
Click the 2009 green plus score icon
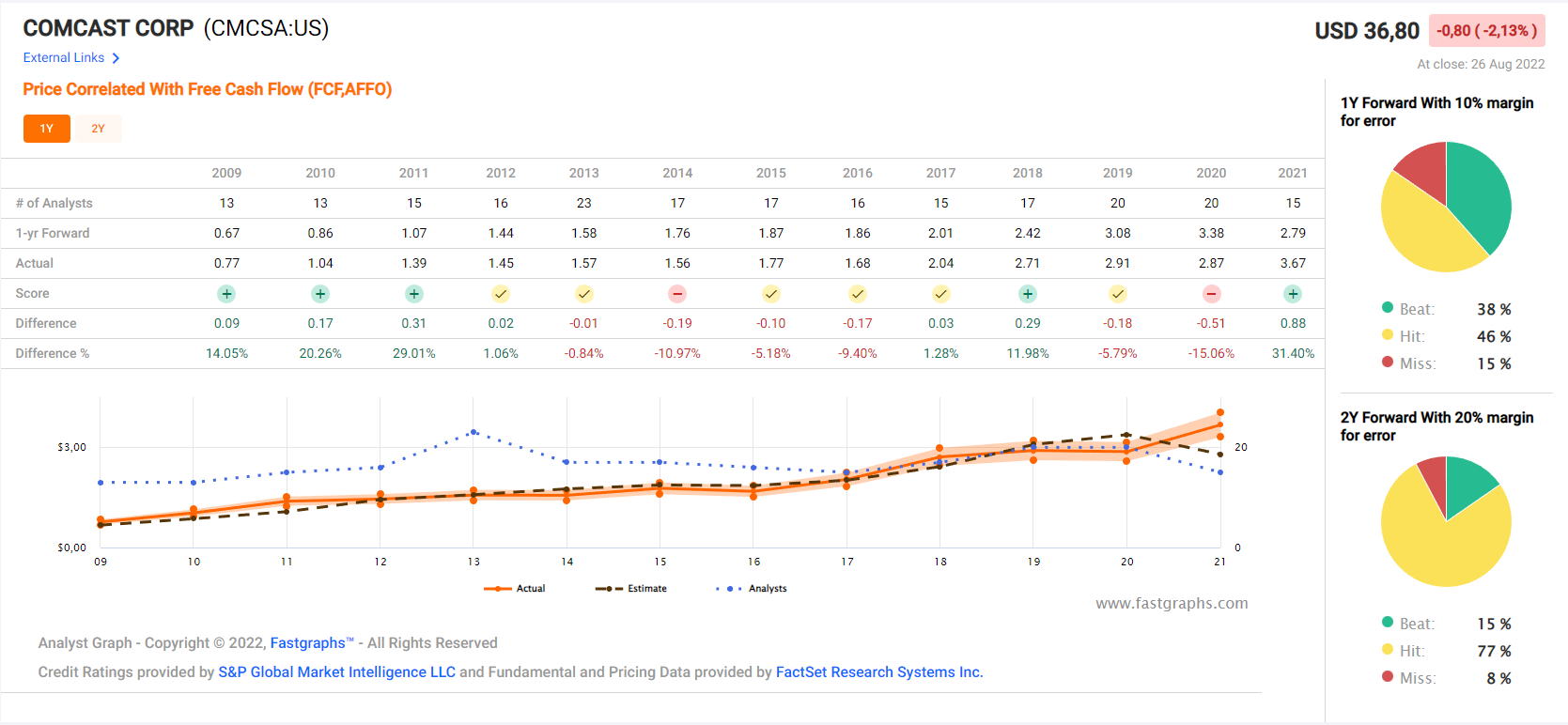[226, 294]
